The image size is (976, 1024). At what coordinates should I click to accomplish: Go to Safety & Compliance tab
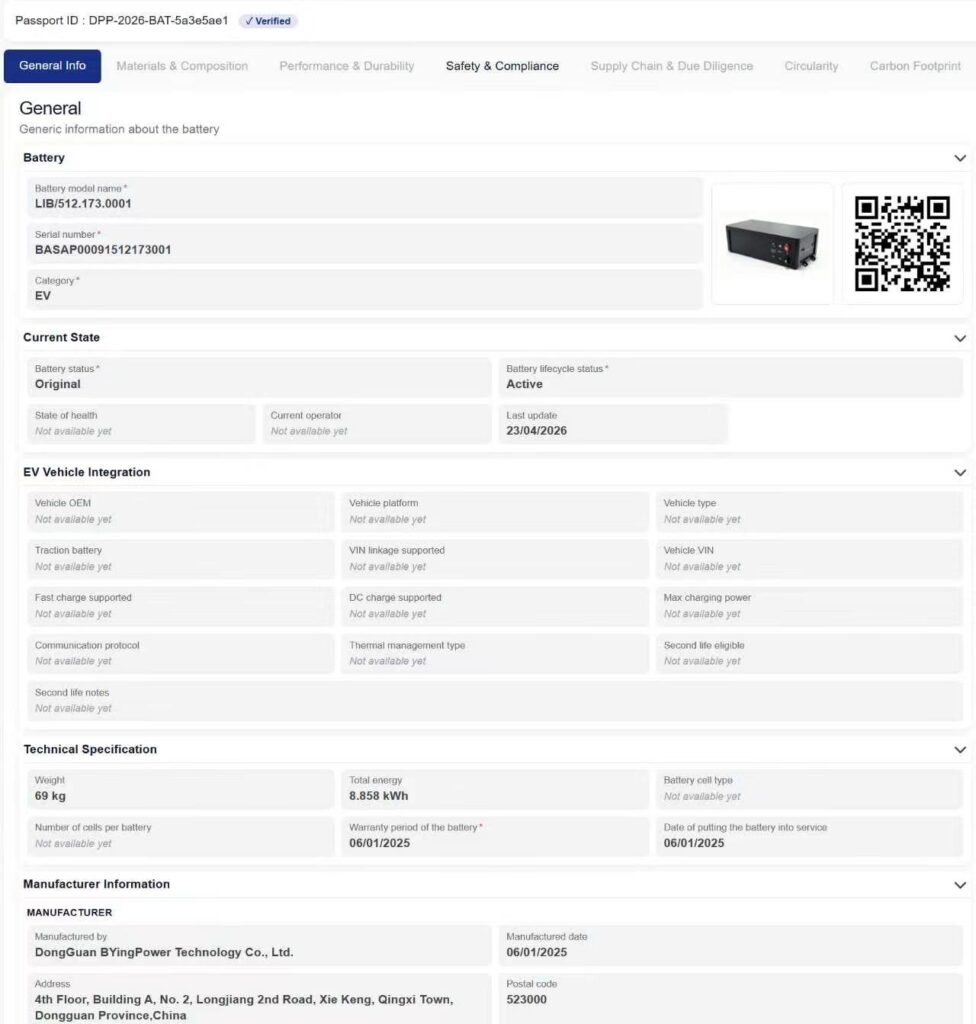click(x=502, y=66)
